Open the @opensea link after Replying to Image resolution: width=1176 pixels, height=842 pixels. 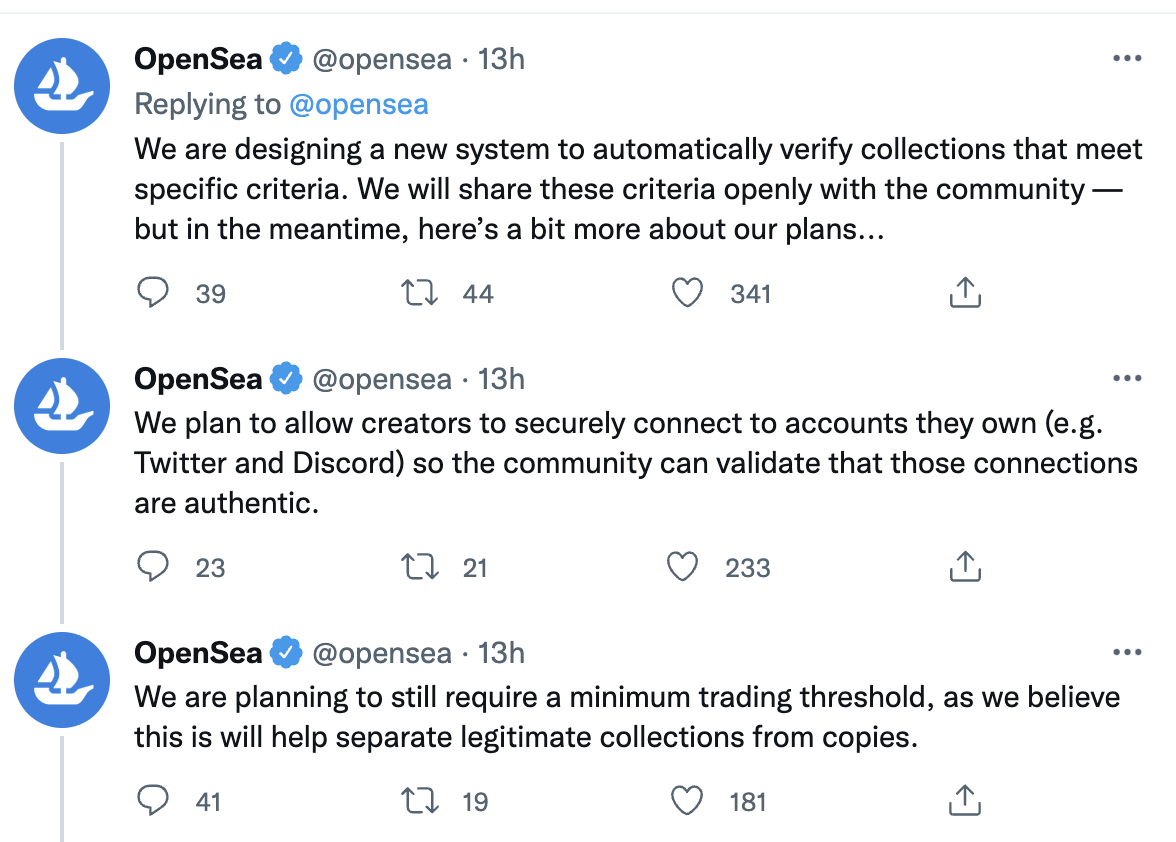point(358,104)
